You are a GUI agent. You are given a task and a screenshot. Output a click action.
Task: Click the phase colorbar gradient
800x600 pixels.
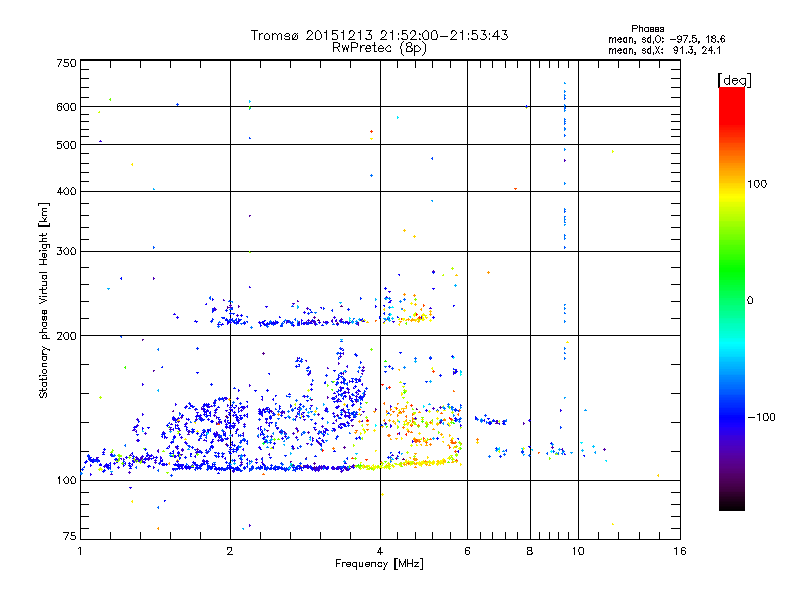[732, 299]
